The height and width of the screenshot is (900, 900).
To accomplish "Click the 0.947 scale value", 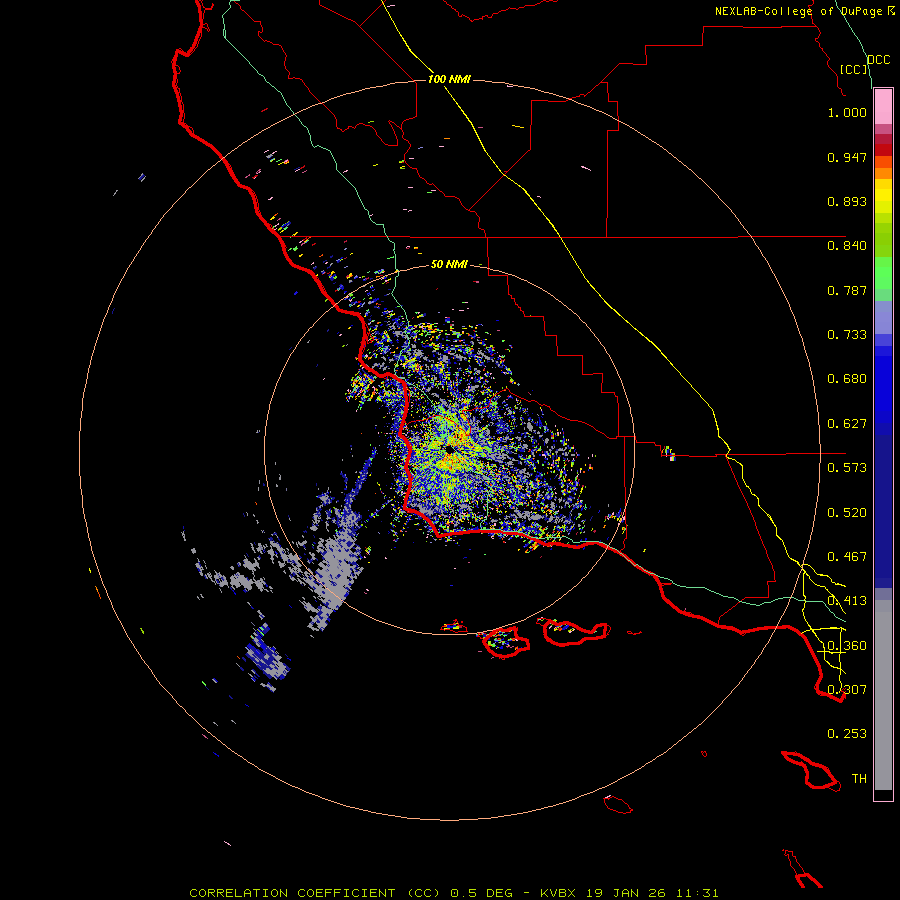I will pyautogui.click(x=847, y=157).
